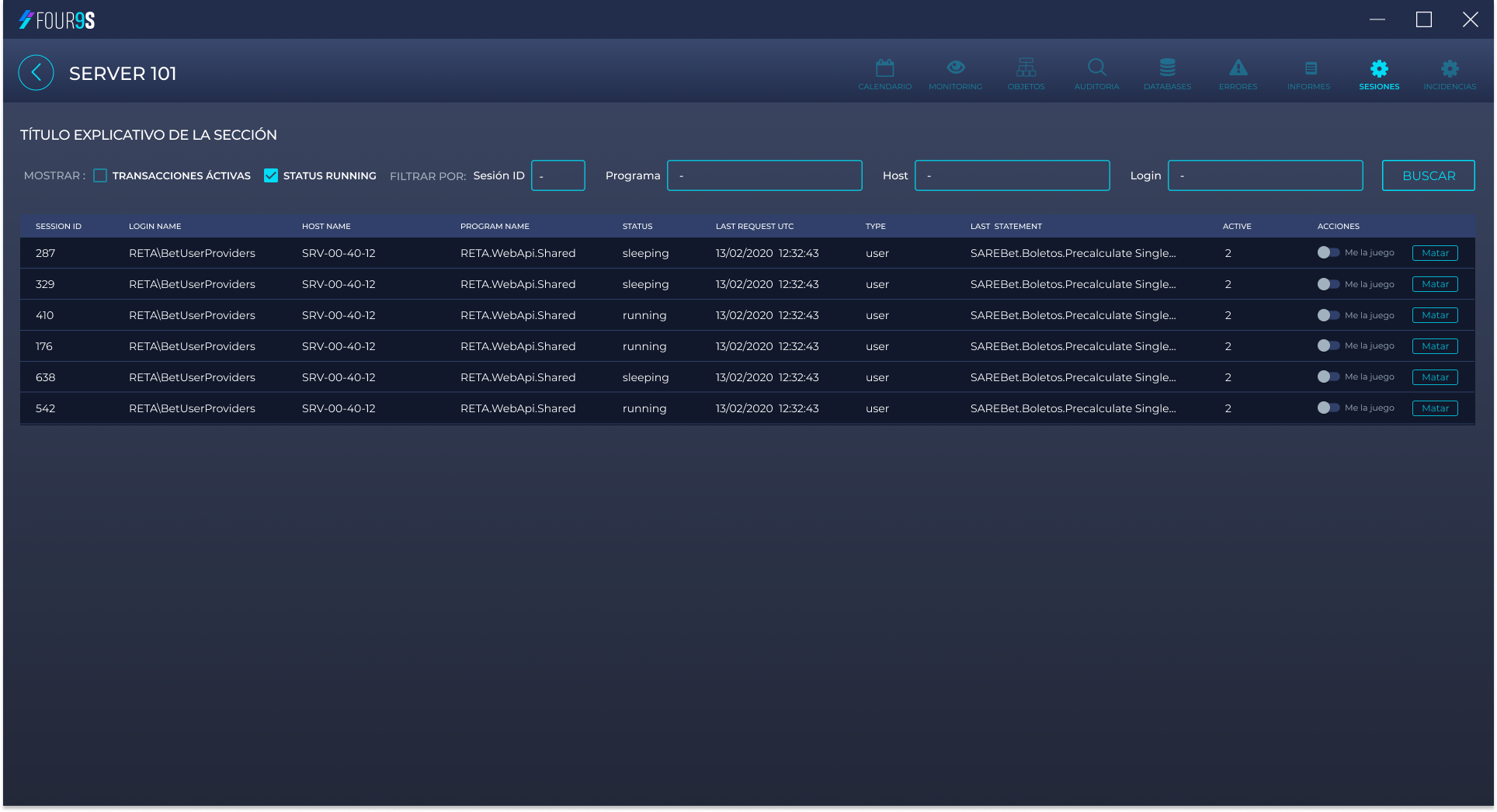Open the Monitoring eye icon
This screenshot has width=1497, height=812.
[x=955, y=68]
